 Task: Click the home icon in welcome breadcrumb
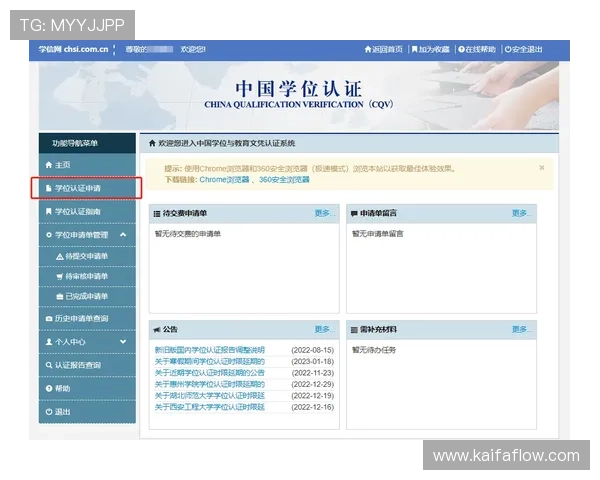point(152,143)
